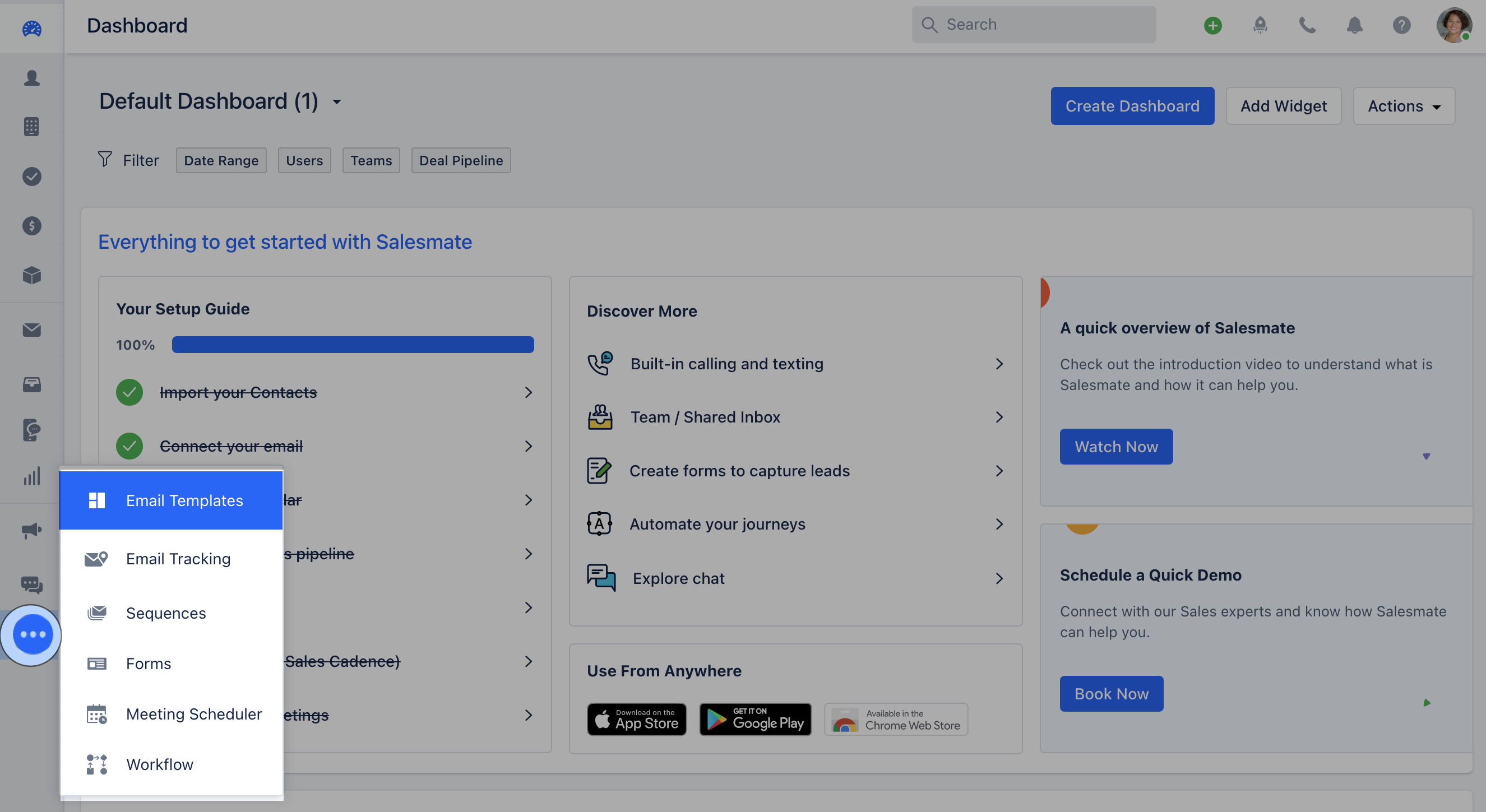
Task: Click the Team / Shared Inbox icon
Action: [x=600, y=416]
